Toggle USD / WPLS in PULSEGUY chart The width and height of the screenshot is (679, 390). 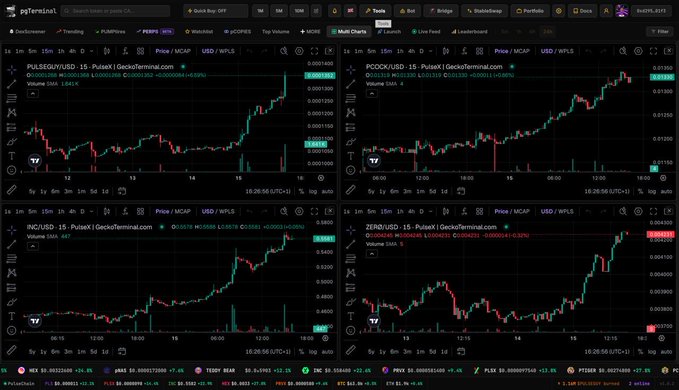218,51
